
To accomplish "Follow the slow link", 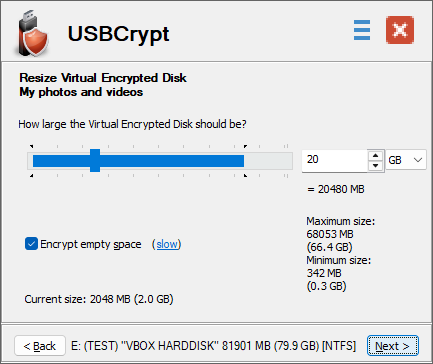I will pos(167,244).
